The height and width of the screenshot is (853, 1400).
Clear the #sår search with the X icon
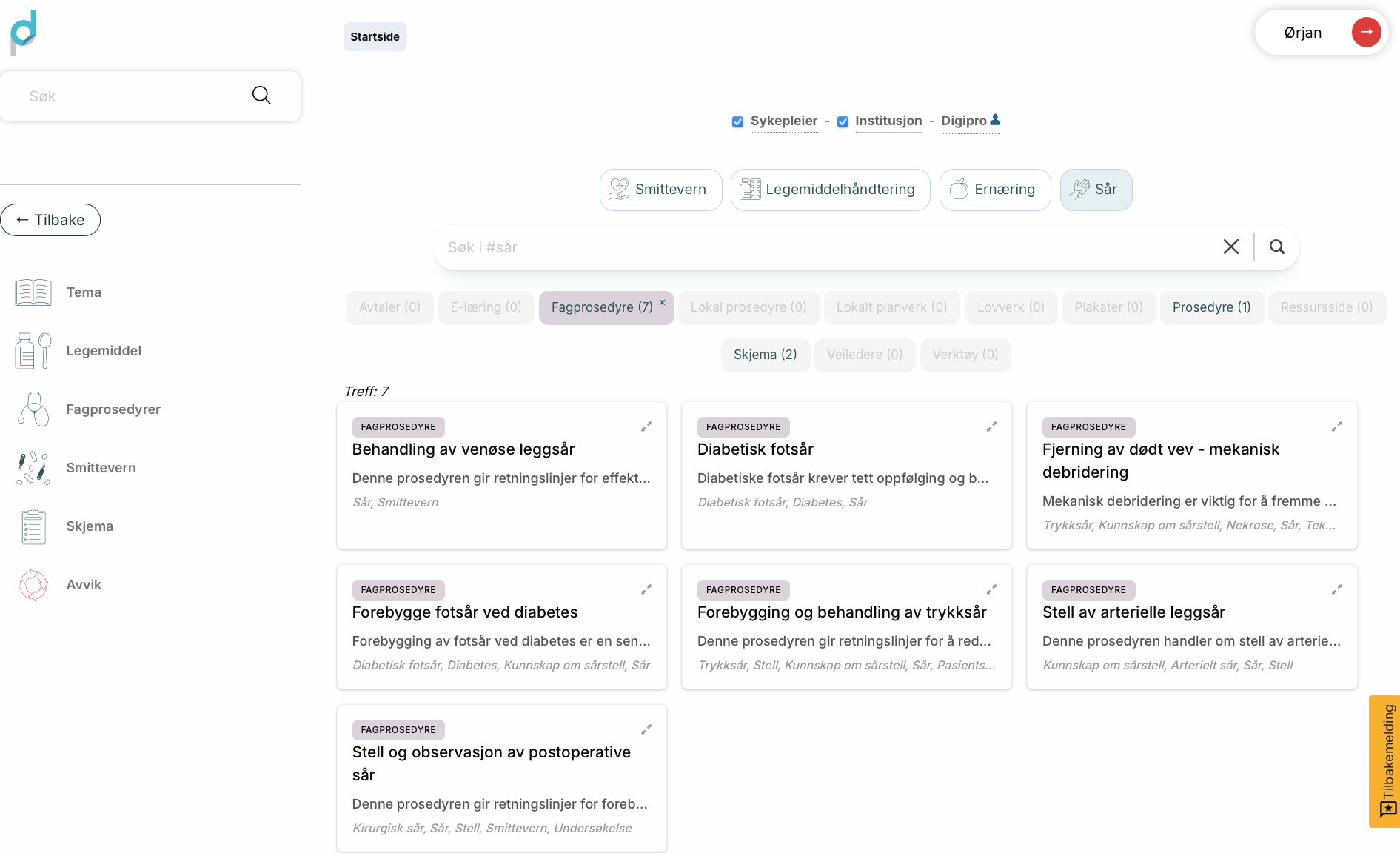(x=1231, y=247)
